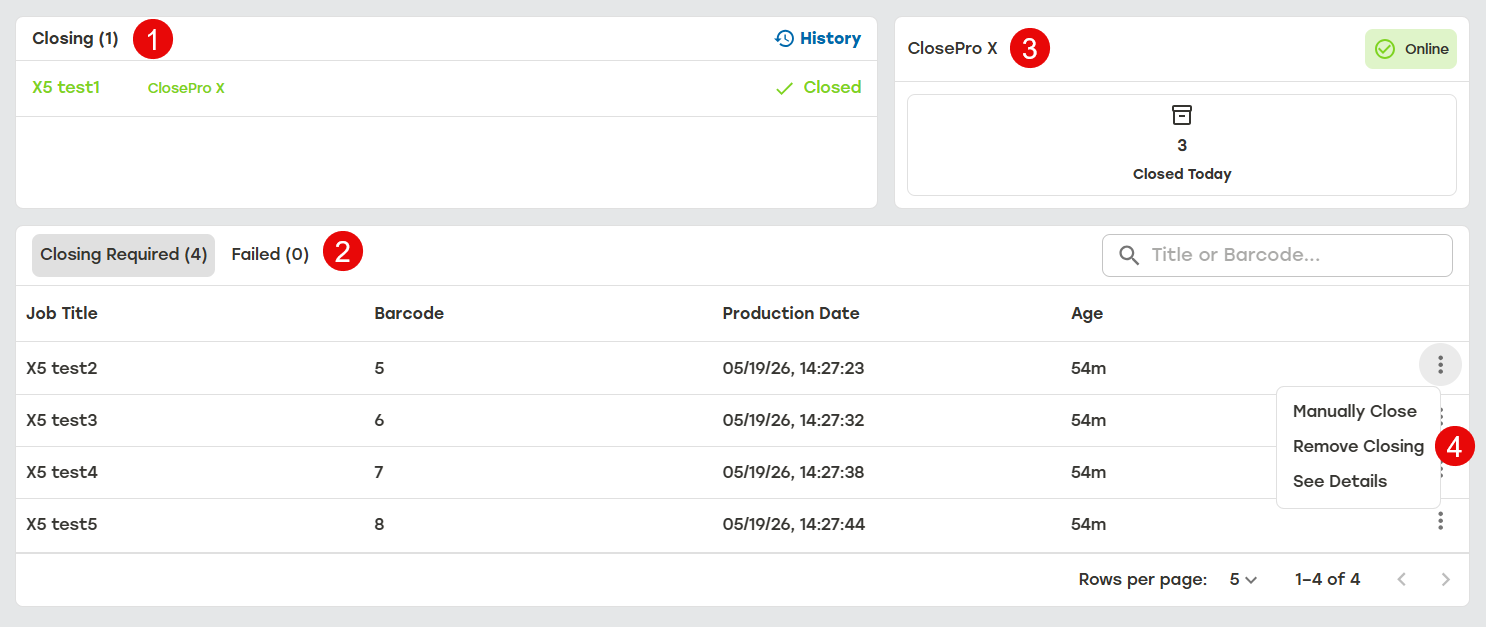Image resolution: width=1486 pixels, height=627 pixels.
Task: Click the Online checkmark circle icon
Action: click(x=1385, y=49)
